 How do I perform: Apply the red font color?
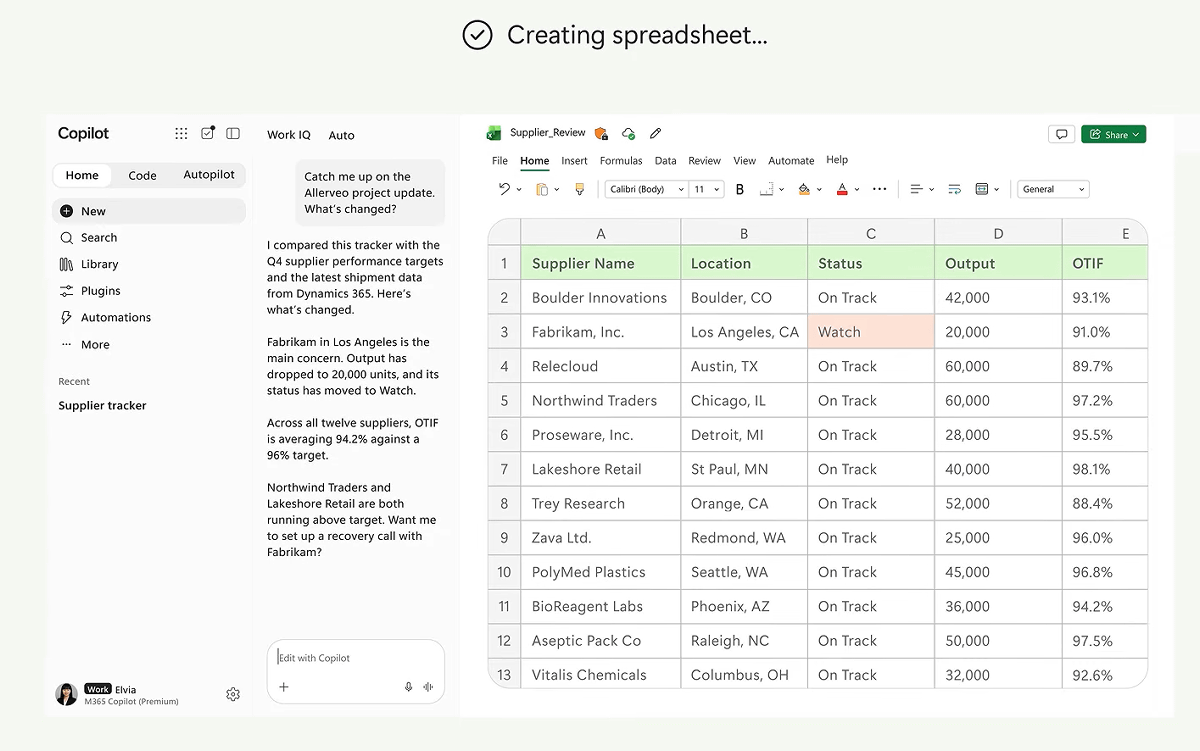pyautogui.click(x=842, y=189)
